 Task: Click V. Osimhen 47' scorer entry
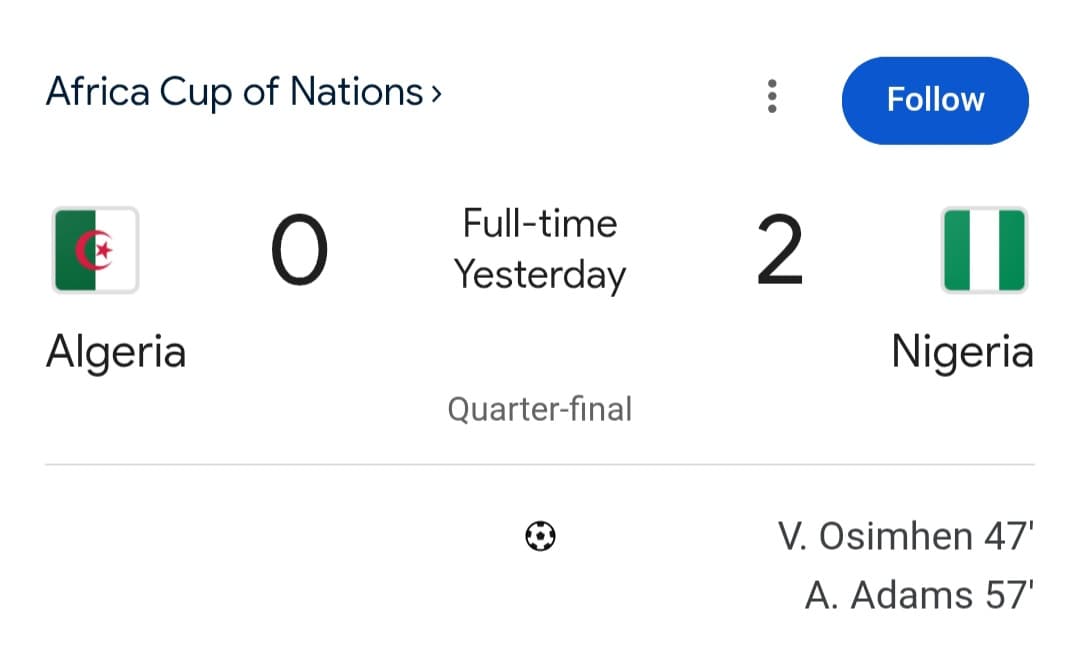(x=905, y=536)
